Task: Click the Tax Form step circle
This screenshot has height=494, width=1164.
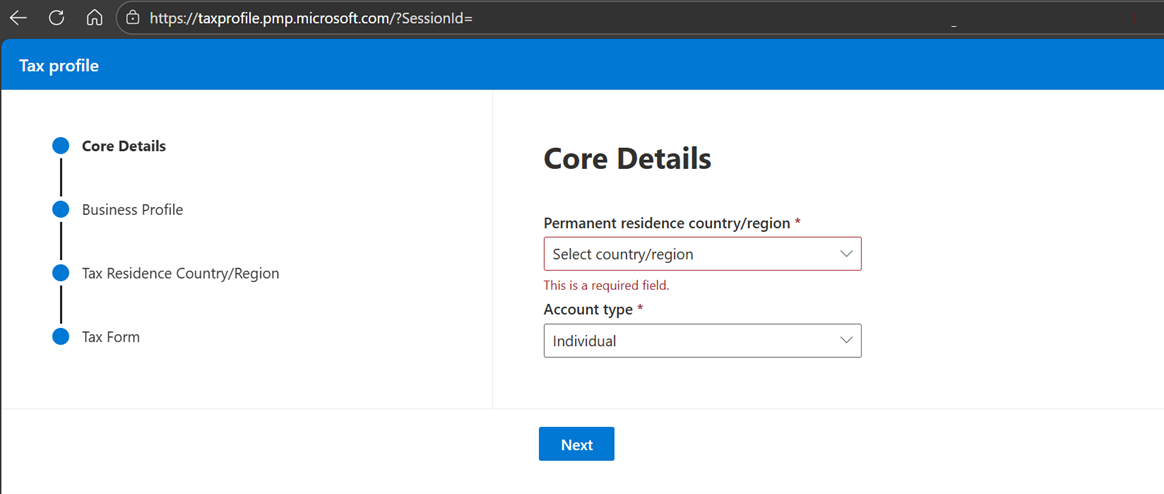Action: pos(61,337)
